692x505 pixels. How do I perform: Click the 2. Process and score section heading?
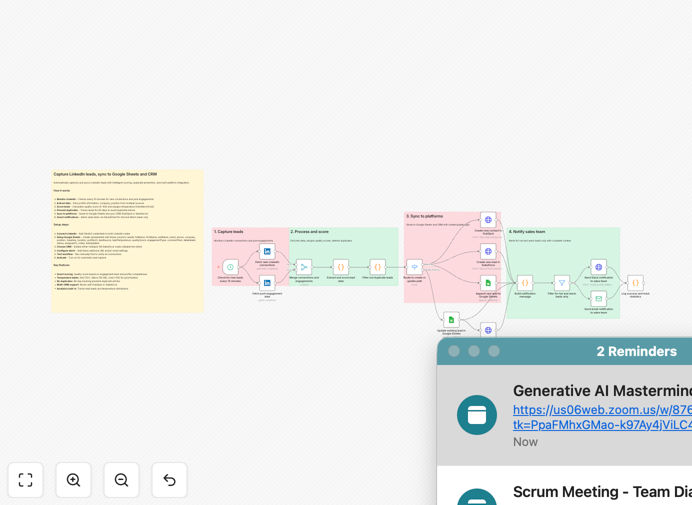pos(310,232)
